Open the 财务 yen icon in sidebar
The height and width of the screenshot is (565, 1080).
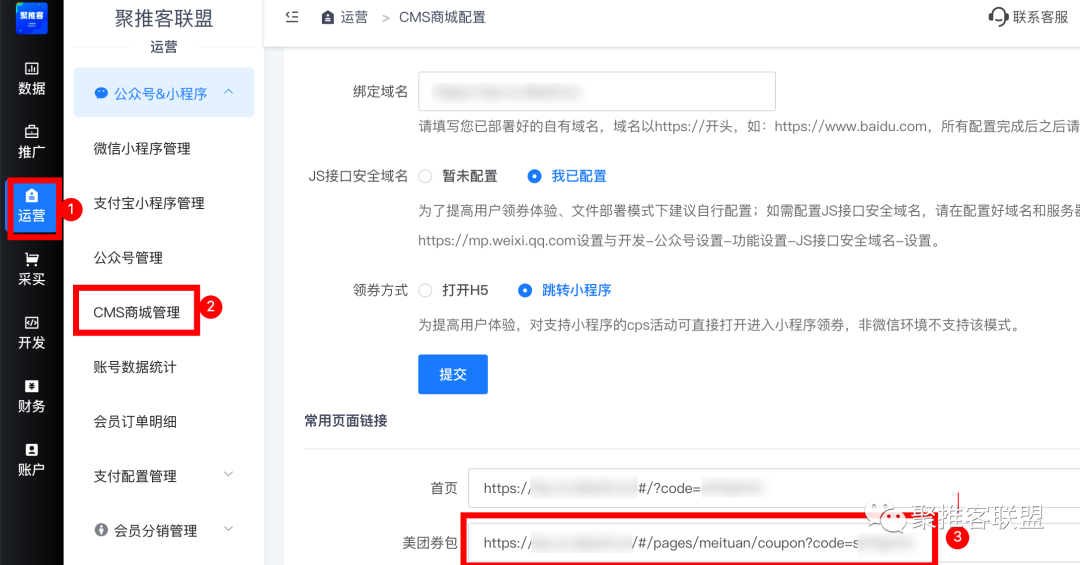(x=32, y=386)
